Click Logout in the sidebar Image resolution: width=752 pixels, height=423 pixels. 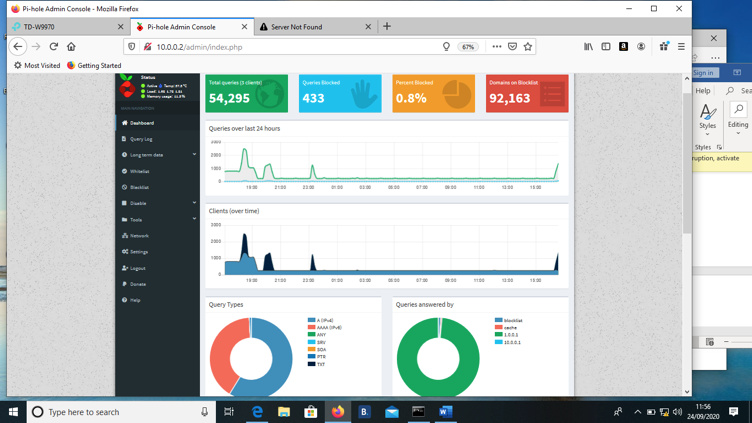(137, 268)
